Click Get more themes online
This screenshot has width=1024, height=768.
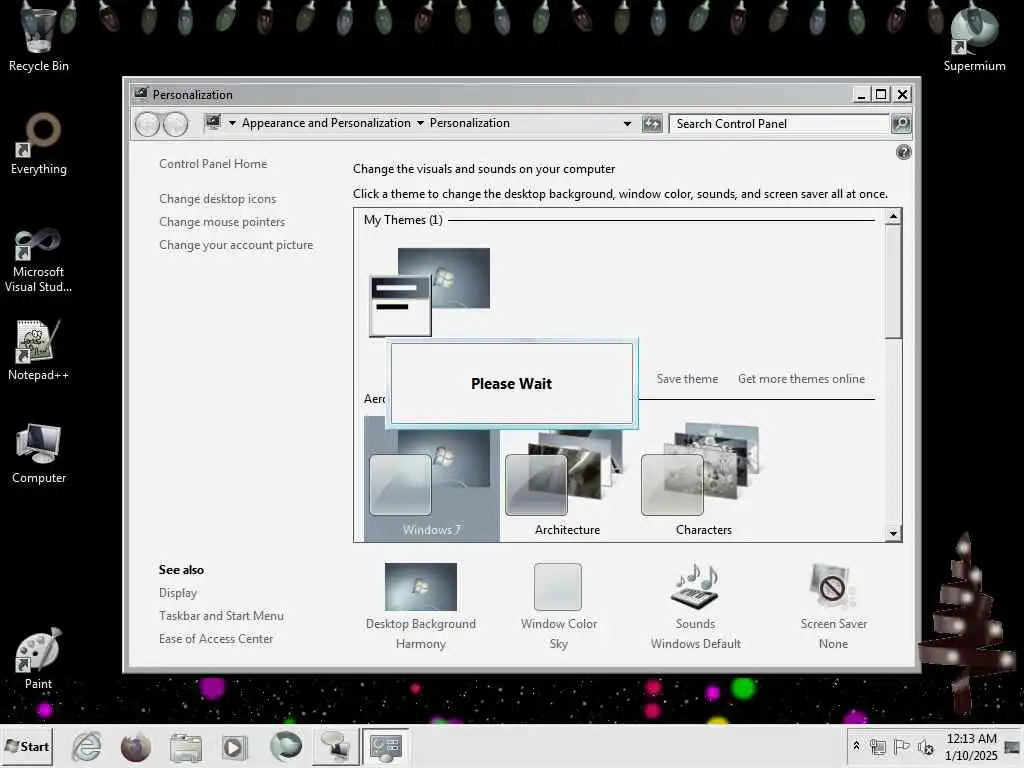[x=801, y=379]
